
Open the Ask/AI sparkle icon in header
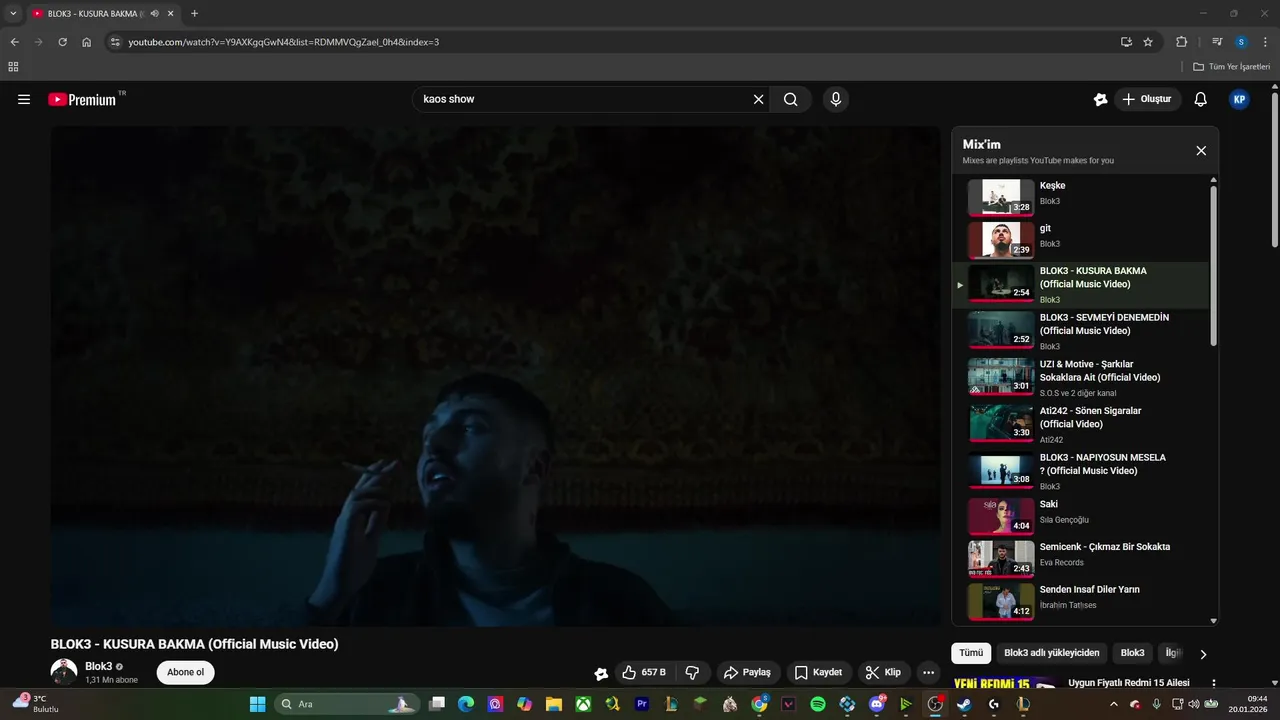(1101, 99)
